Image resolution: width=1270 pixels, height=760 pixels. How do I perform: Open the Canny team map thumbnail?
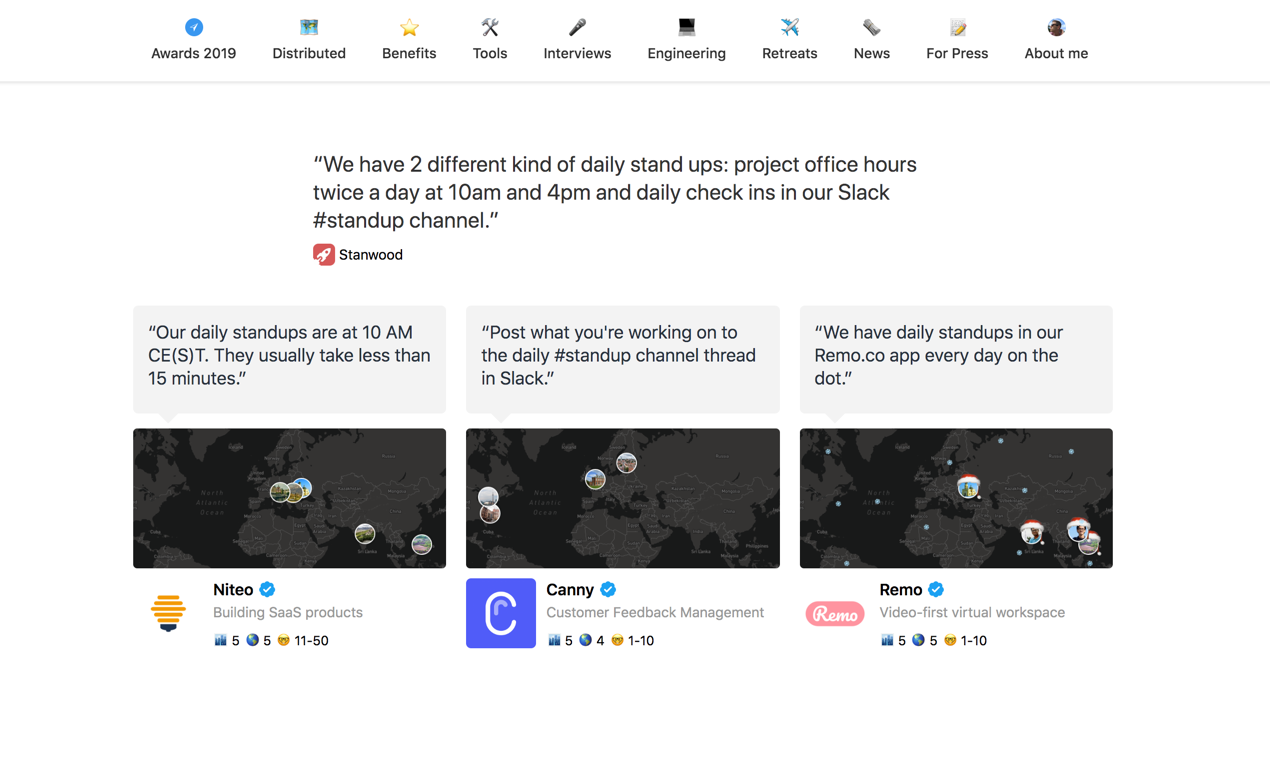pos(623,498)
